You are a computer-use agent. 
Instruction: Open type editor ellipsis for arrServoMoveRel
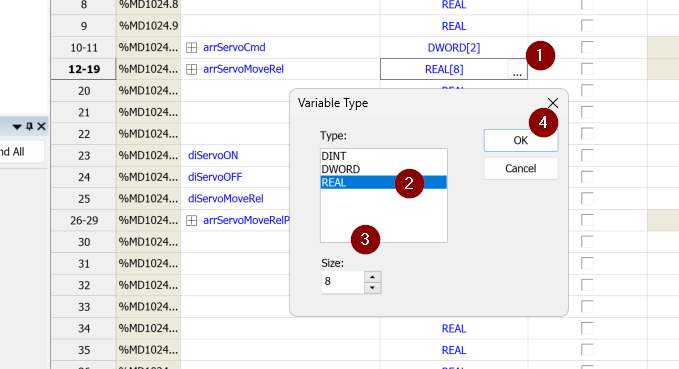pos(517,69)
